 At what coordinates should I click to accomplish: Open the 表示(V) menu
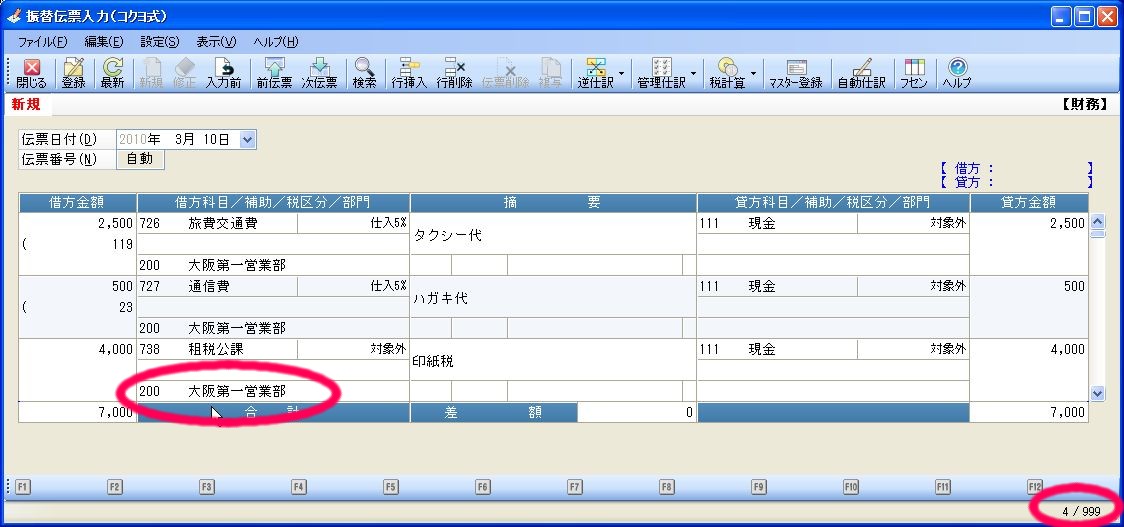tap(216, 42)
